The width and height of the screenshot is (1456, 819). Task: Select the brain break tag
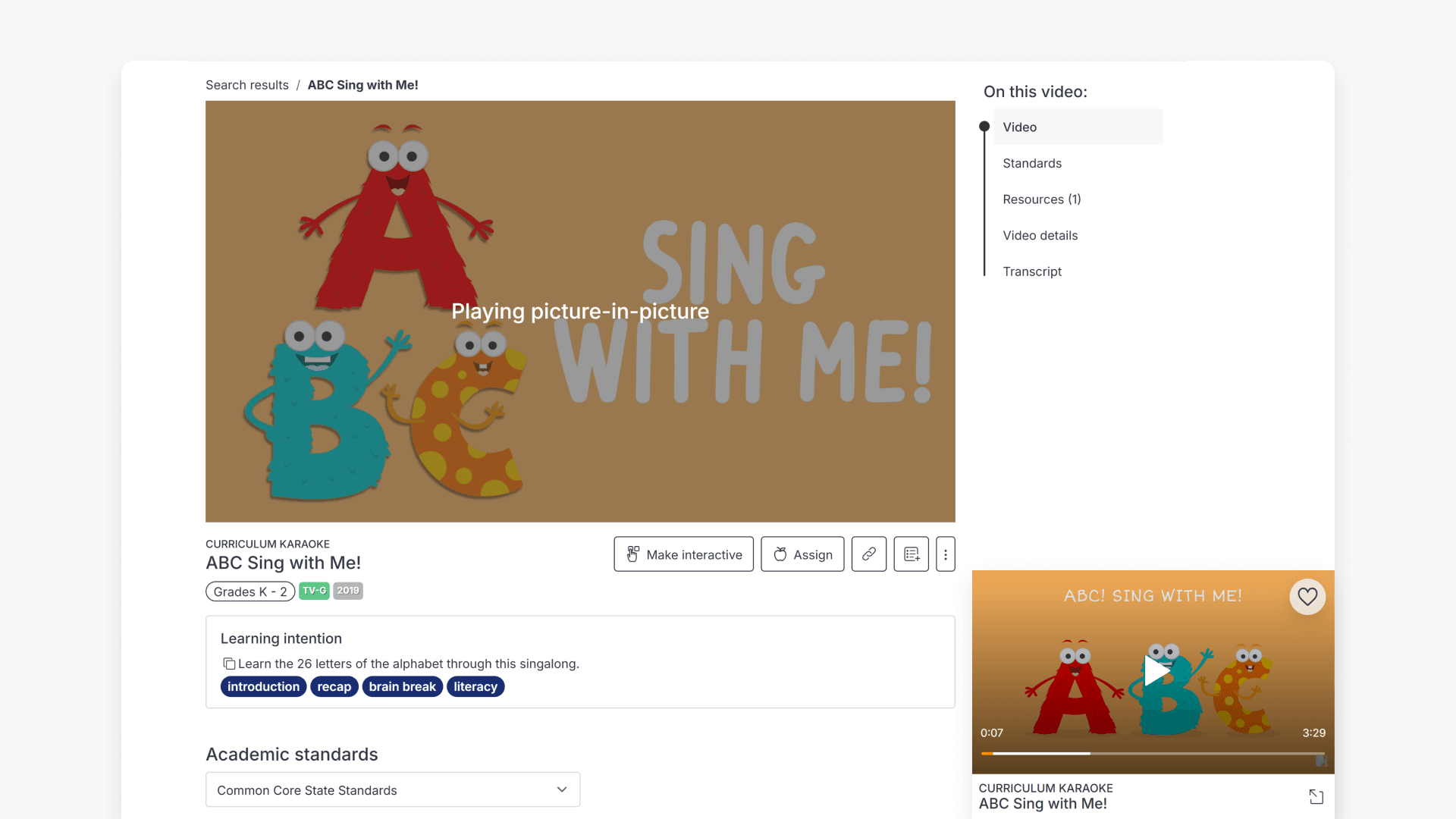pos(403,686)
